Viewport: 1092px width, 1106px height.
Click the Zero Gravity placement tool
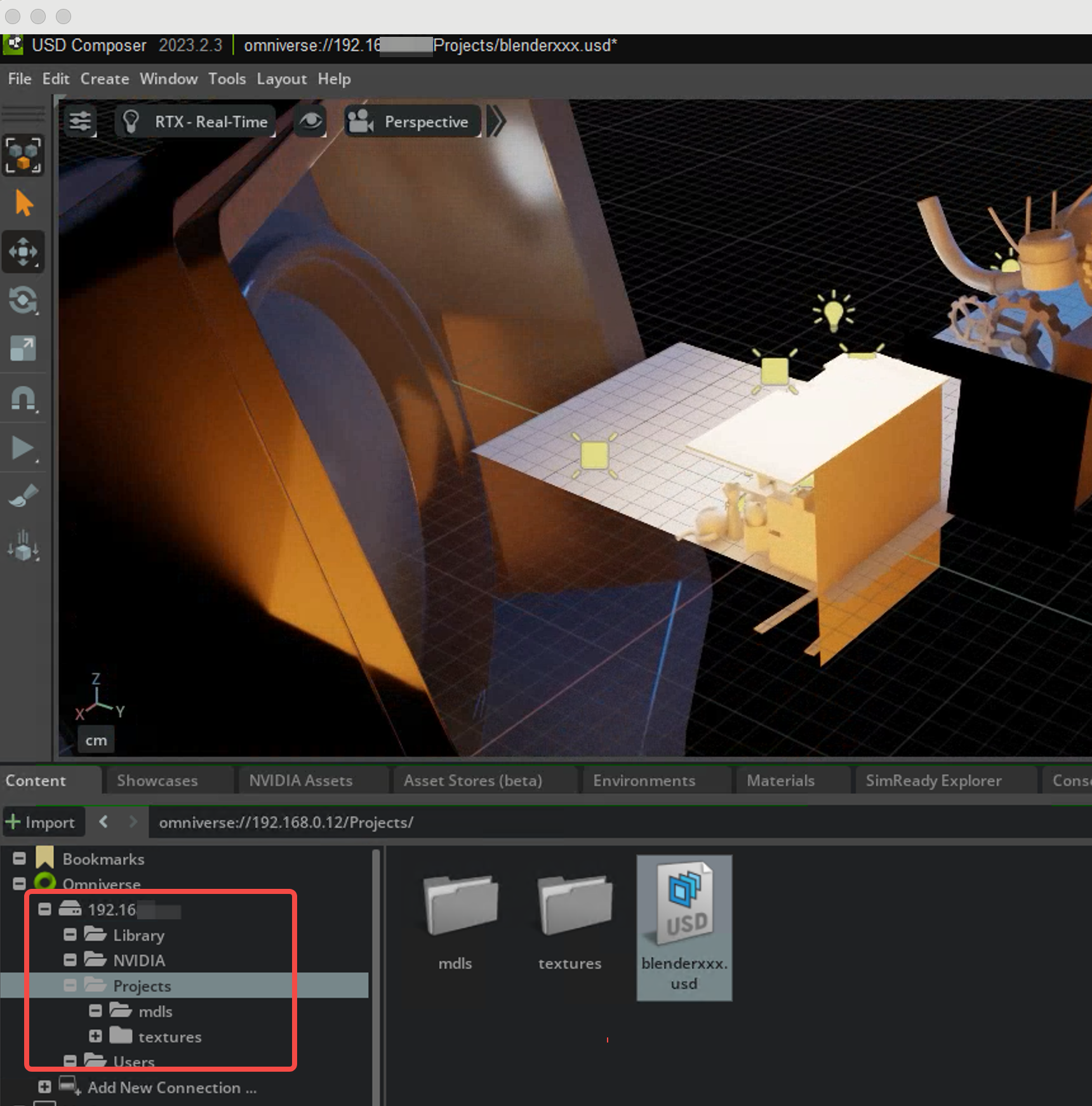(x=23, y=545)
